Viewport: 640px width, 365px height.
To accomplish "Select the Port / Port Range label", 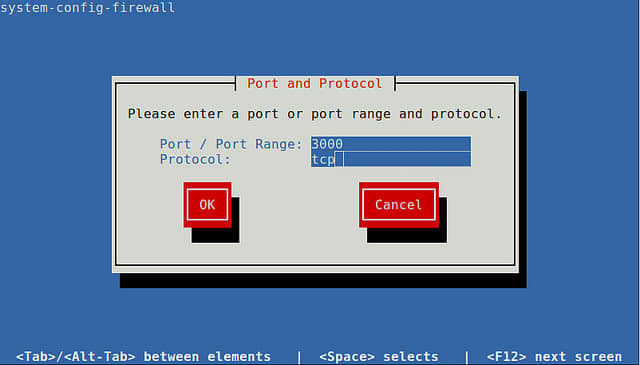I will coord(231,144).
